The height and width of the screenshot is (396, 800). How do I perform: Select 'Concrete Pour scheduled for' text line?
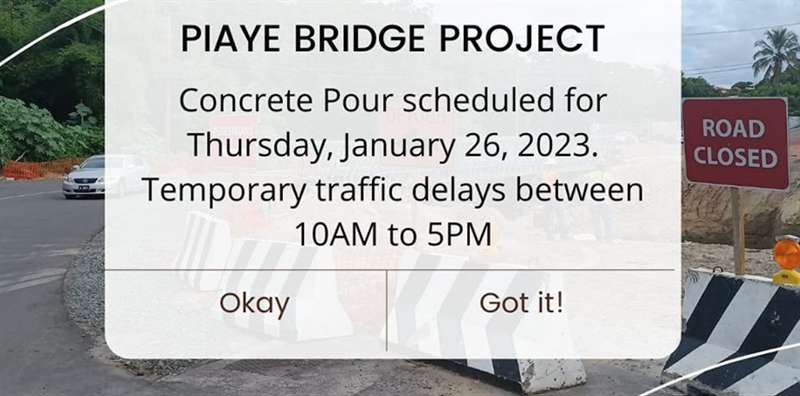pyautogui.click(x=393, y=101)
